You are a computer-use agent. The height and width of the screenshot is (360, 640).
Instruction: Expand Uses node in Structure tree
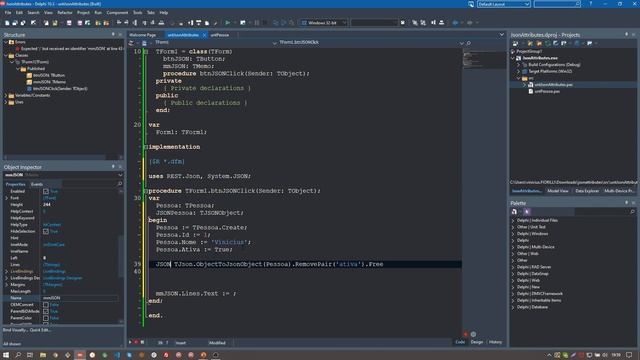coord(6,102)
